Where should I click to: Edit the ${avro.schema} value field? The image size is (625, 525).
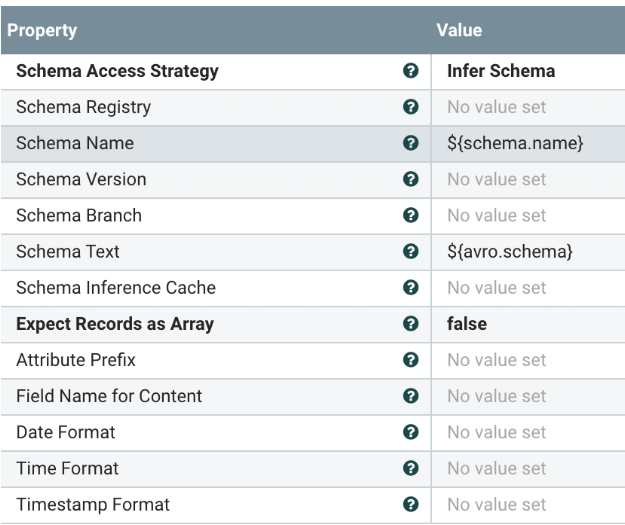point(510,252)
